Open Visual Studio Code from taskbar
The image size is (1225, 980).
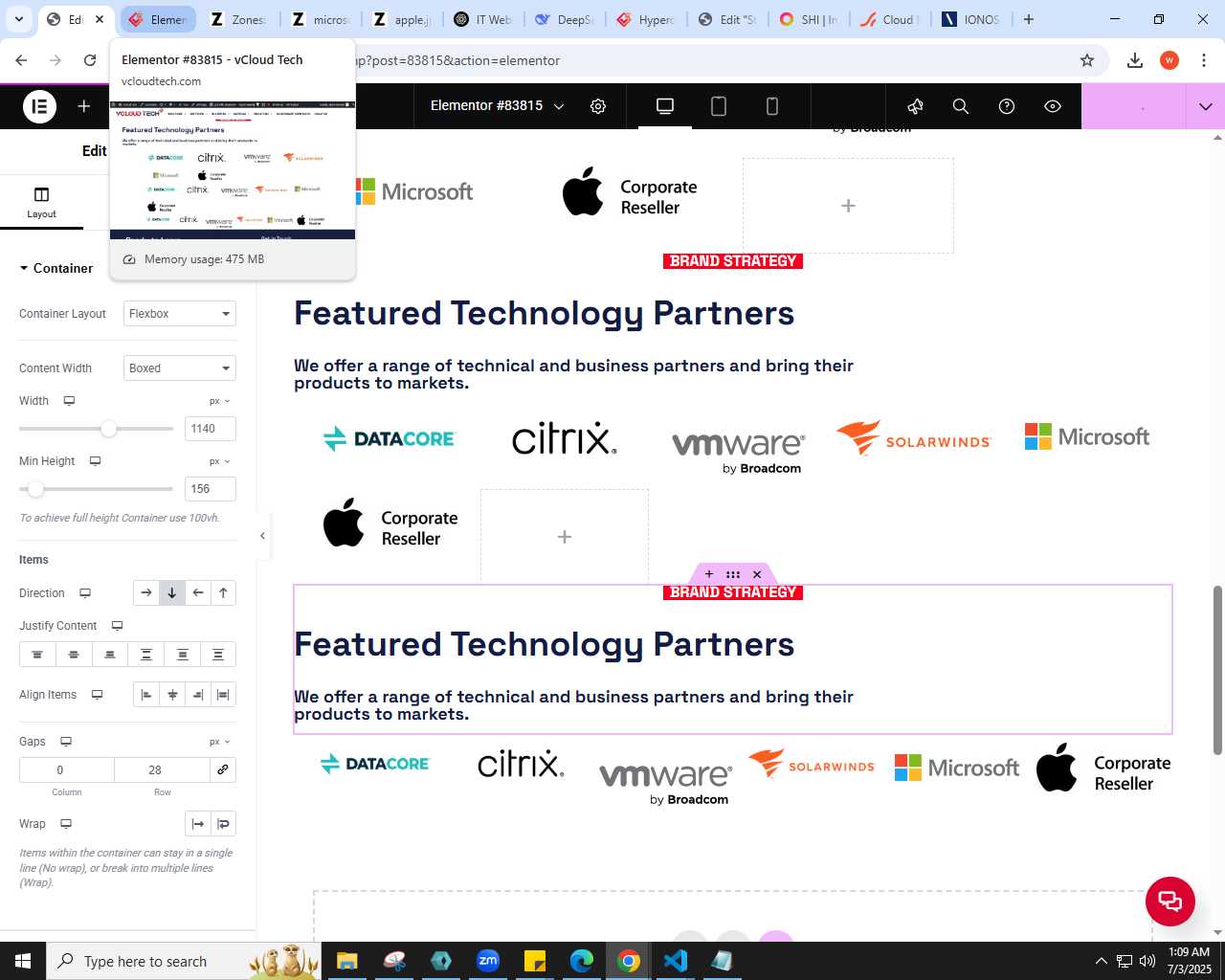click(x=675, y=961)
